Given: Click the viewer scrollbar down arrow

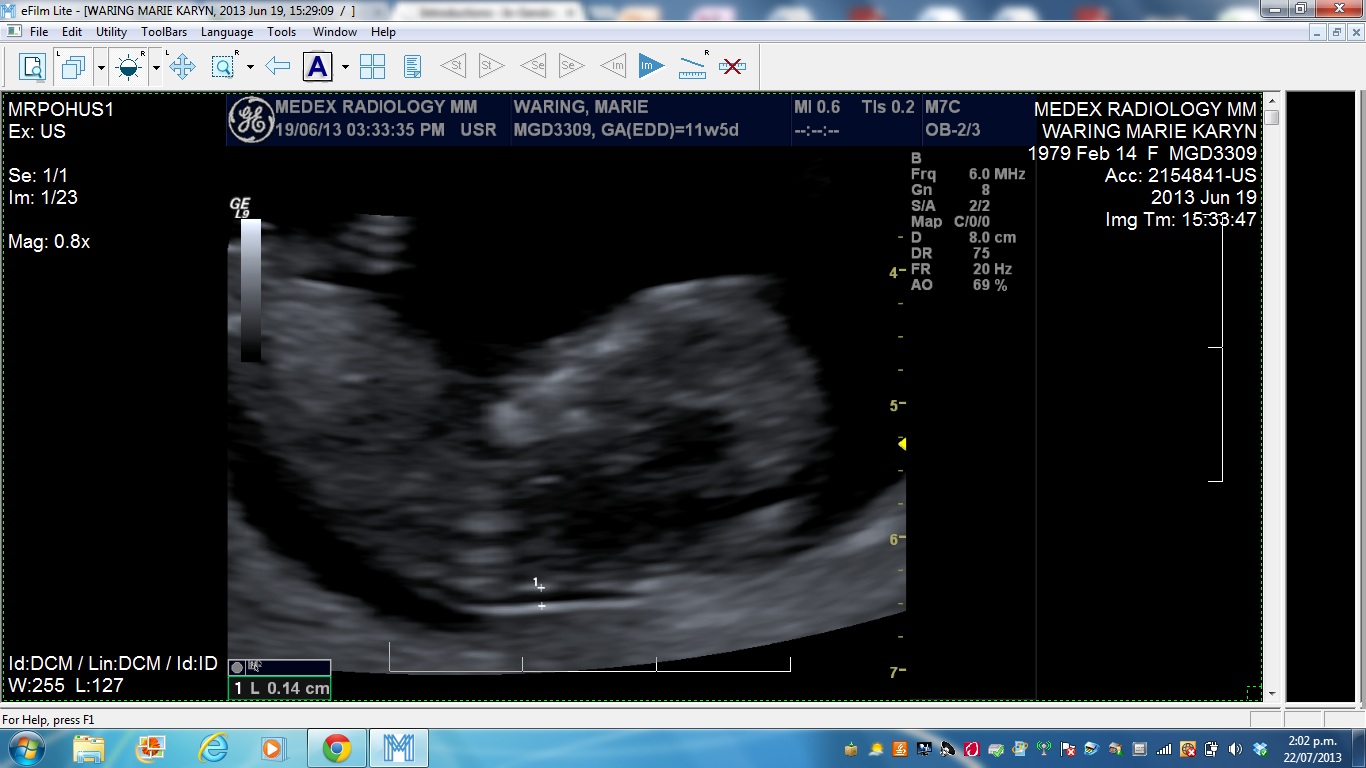Looking at the screenshot, I should pos(1272,693).
